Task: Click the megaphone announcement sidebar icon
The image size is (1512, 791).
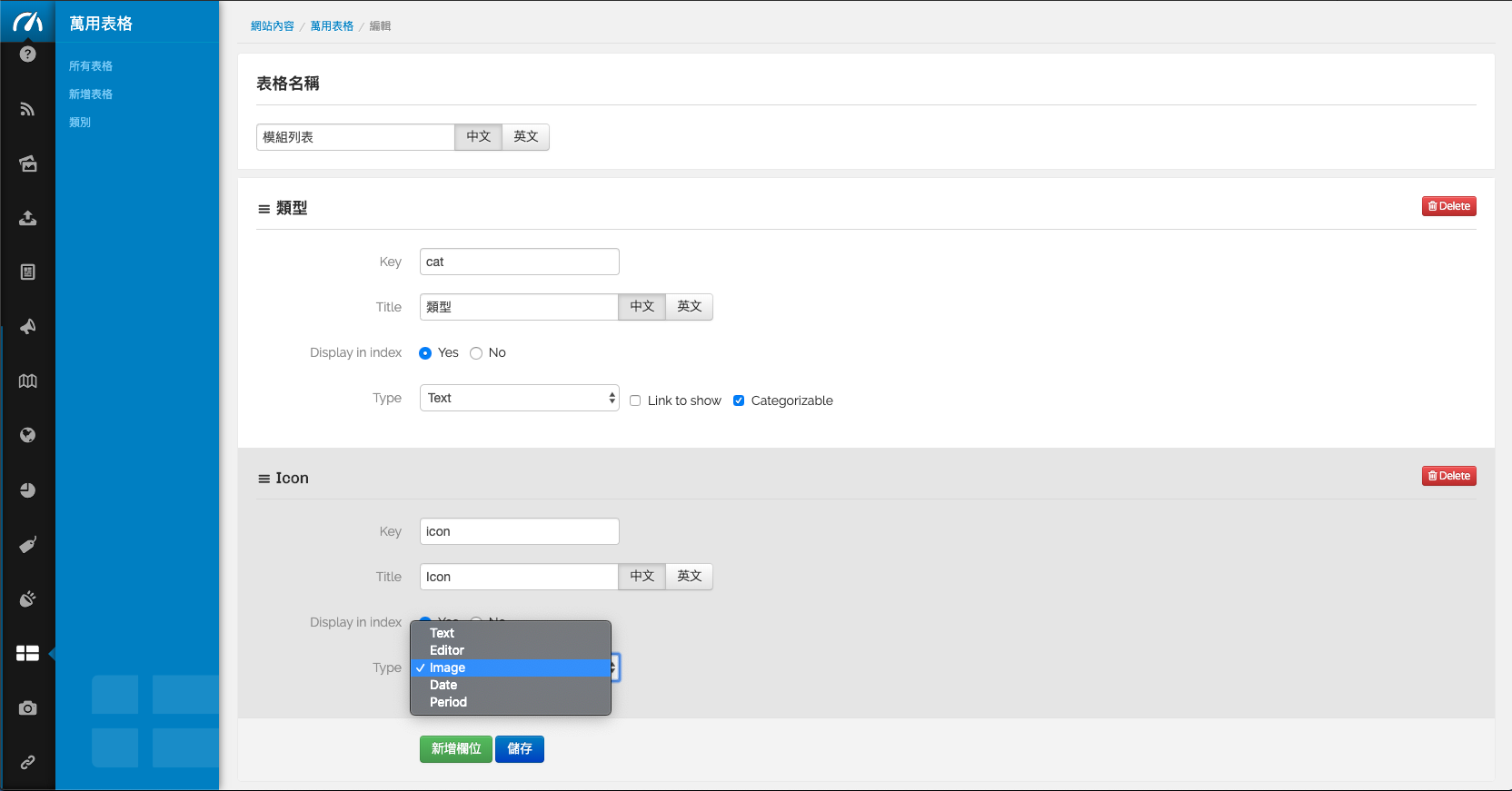Action: pyautogui.click(x=27, y=327)
